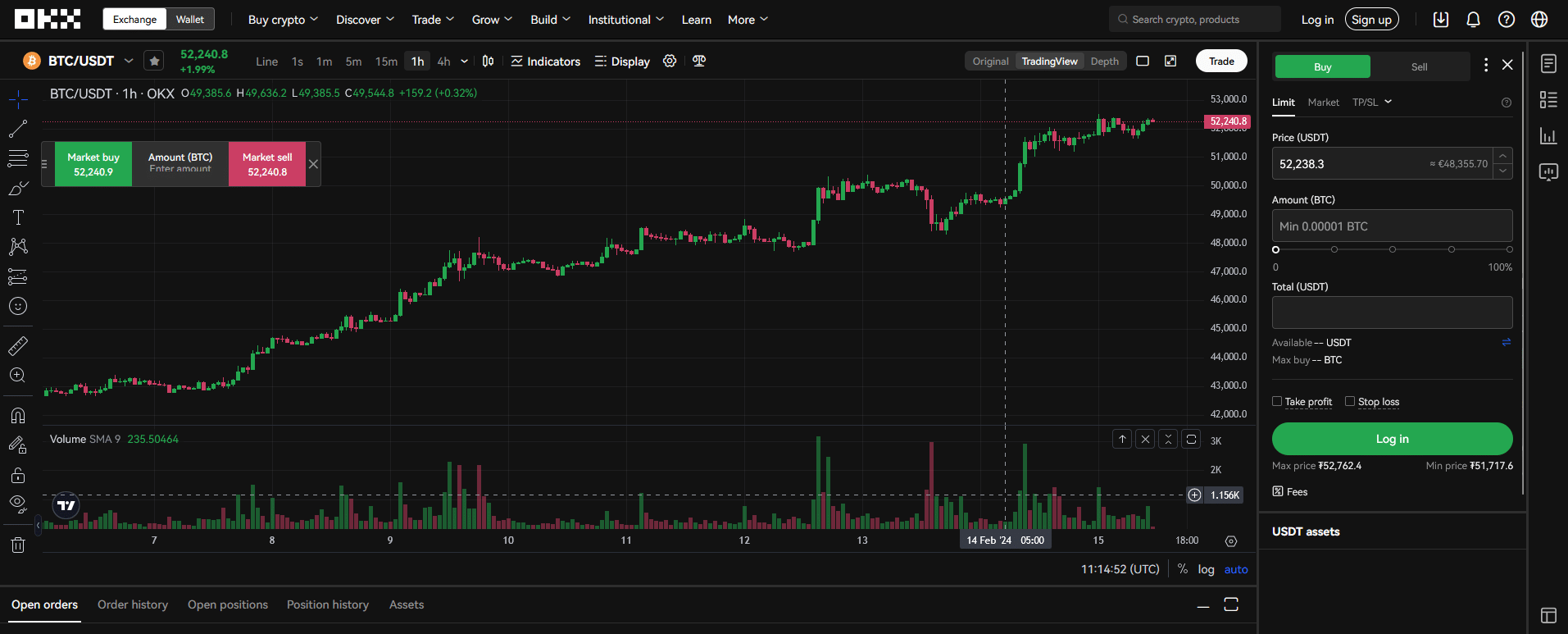Enable the Take profit checkbox
Image resolution: width=1568 pixels, height=634 pixels.
click(x=1277, y=401)
